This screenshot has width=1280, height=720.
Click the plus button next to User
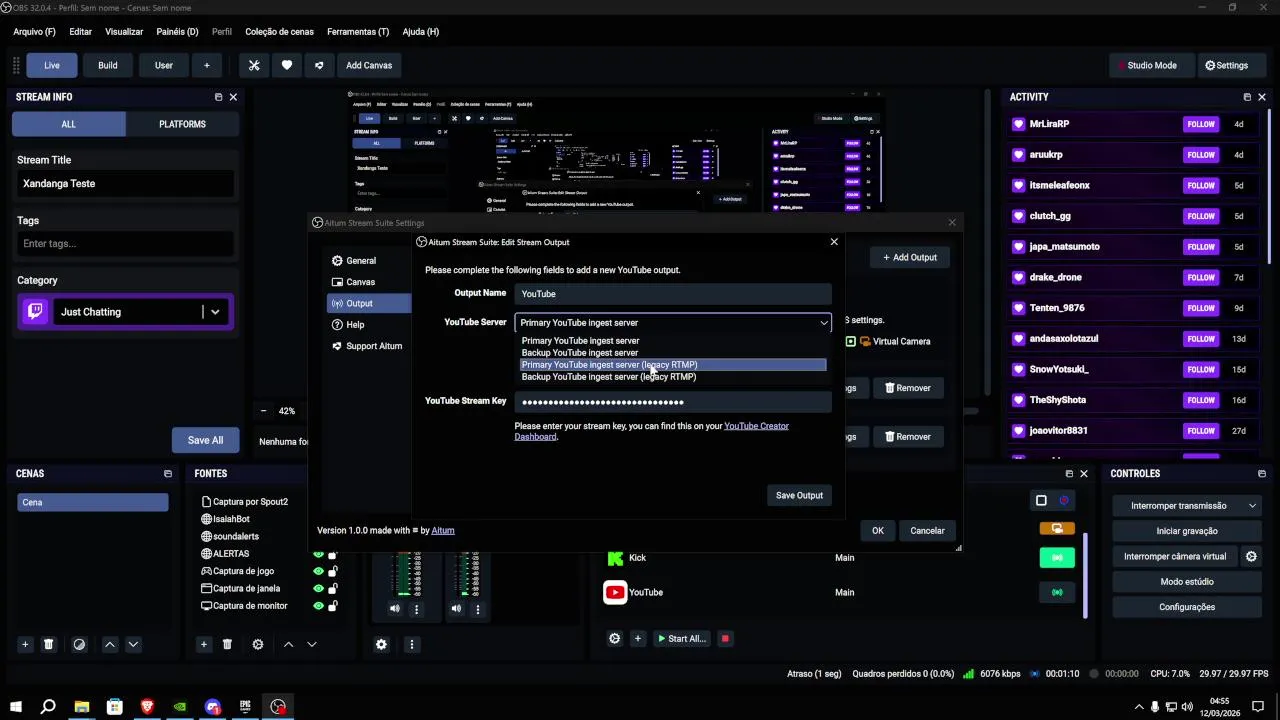pos(207,65)
